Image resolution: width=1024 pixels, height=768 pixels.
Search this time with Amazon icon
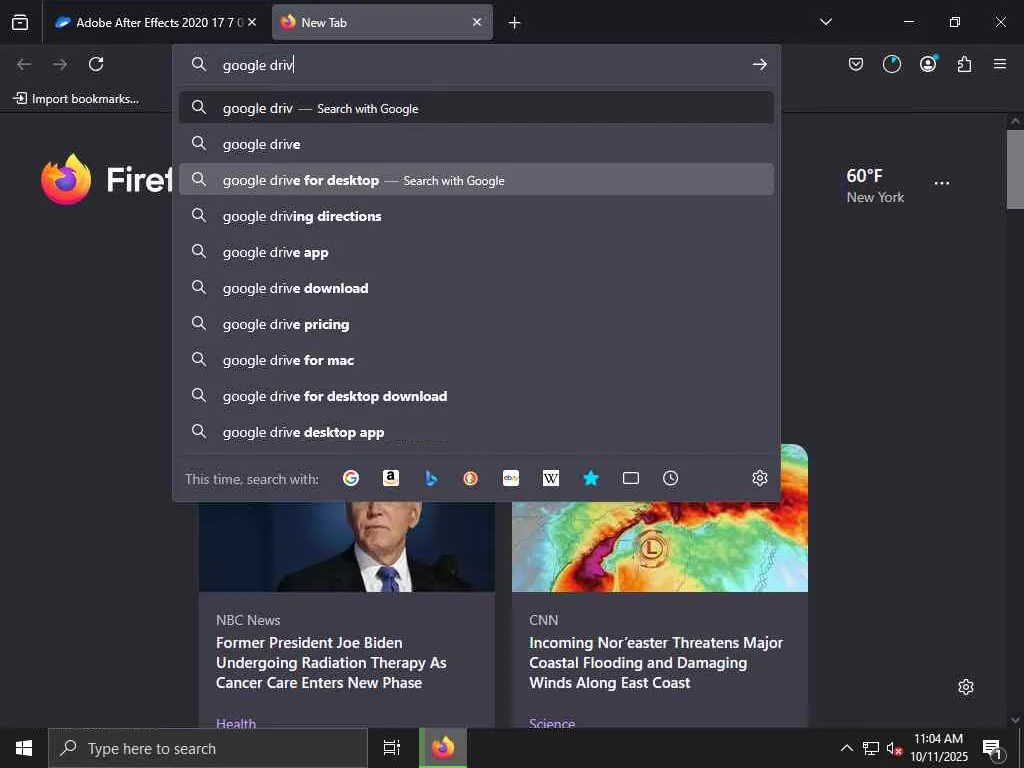point(391,478)
